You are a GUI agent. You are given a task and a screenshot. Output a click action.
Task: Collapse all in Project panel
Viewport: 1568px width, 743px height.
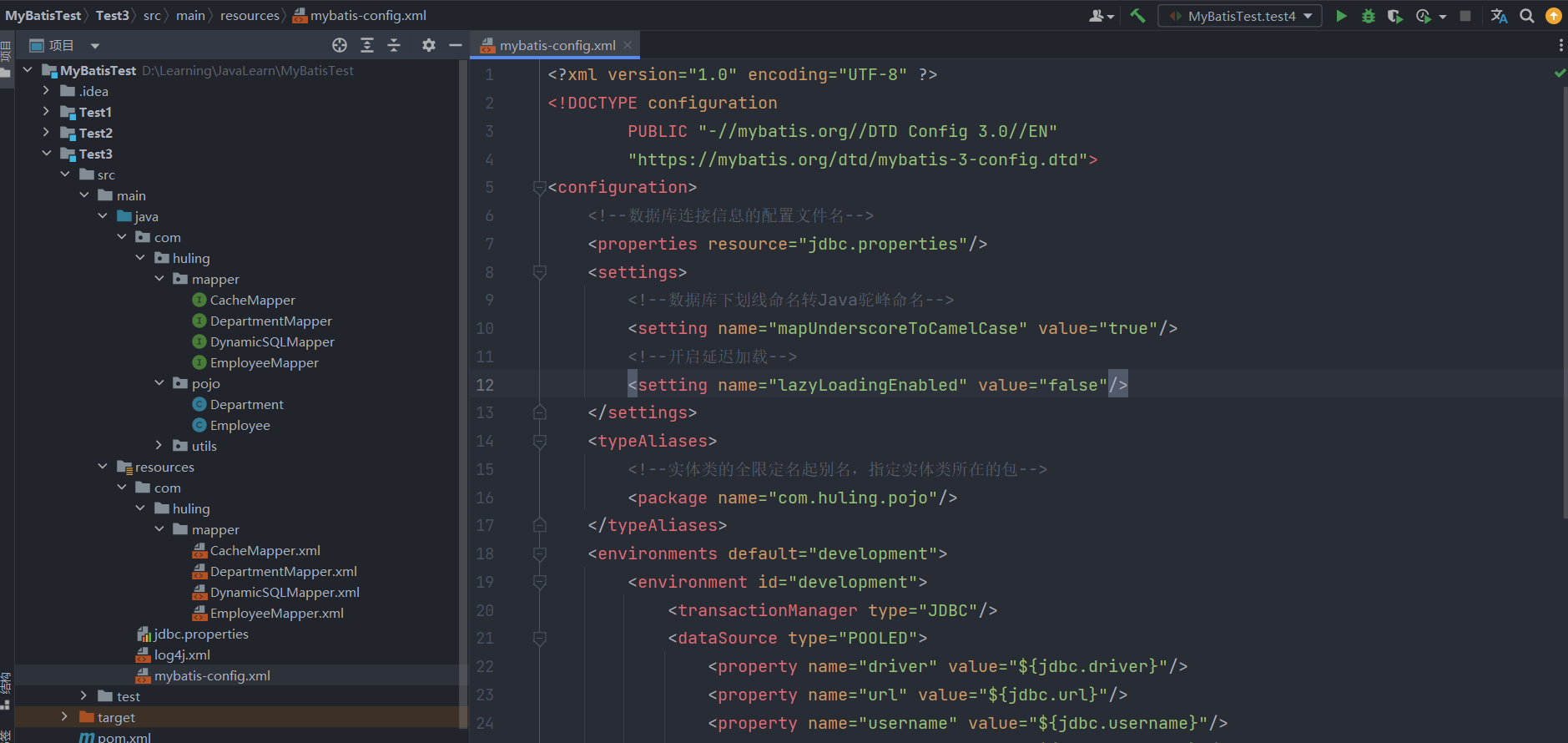coord(394,45)
